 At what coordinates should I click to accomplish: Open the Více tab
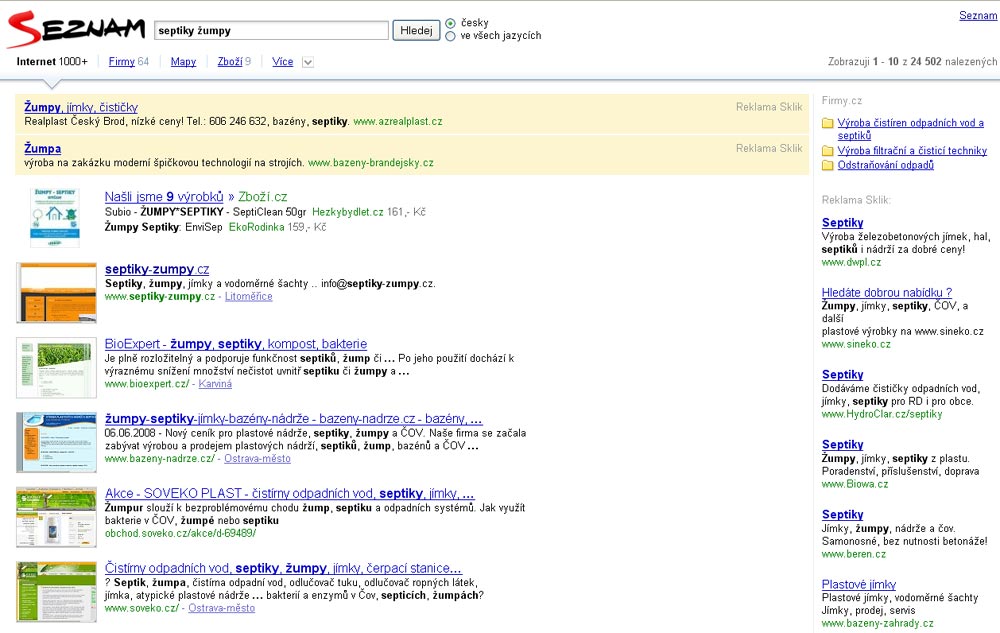(x=283, y=61)
